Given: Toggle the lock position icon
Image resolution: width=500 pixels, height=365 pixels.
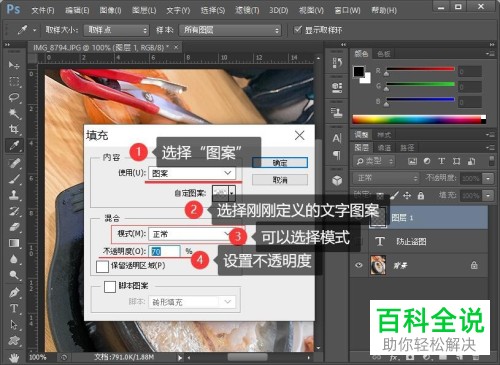Looking at the screenshot, I should tap(407, 195).
